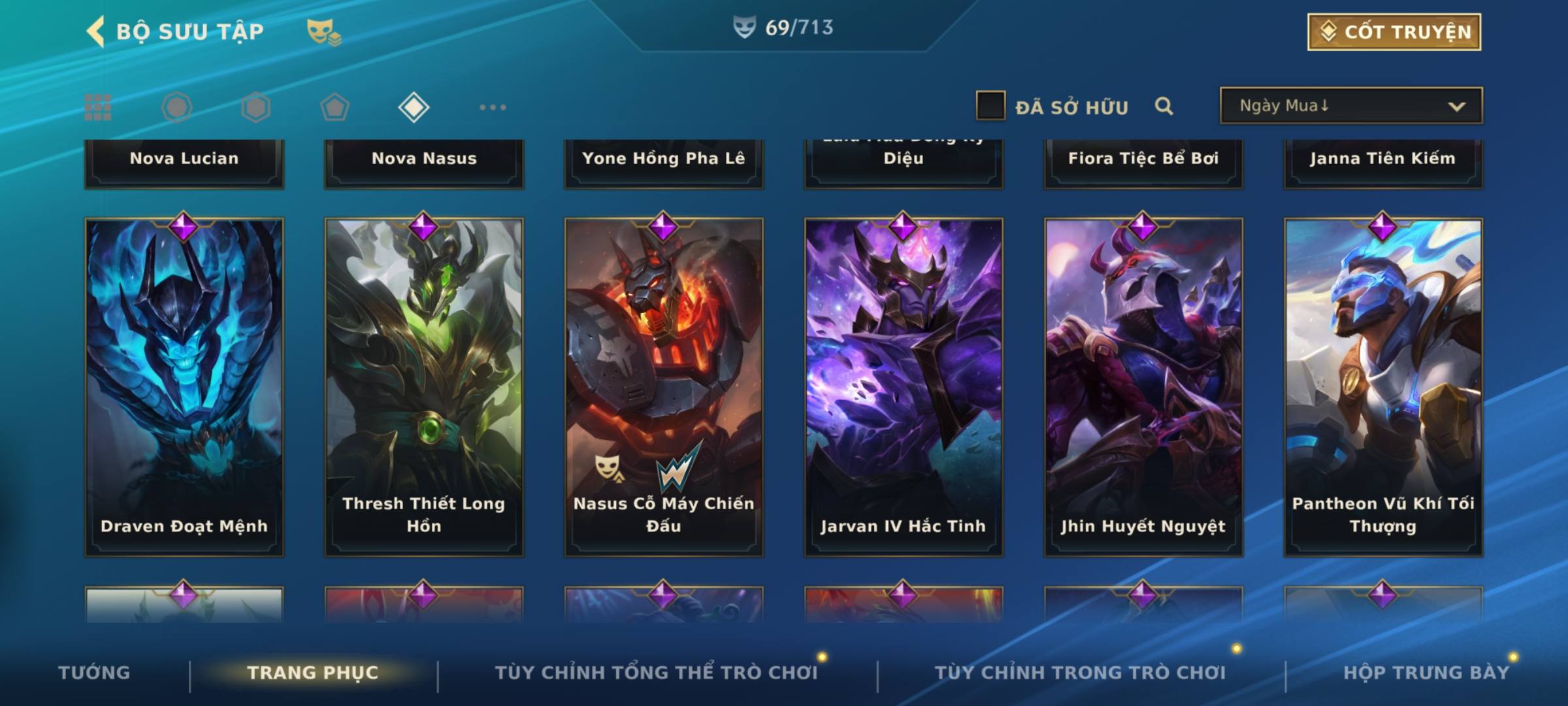Select the all-skins grid filter icon
Viewport: 1568px width, 706px height.
[x=98, y=107]
